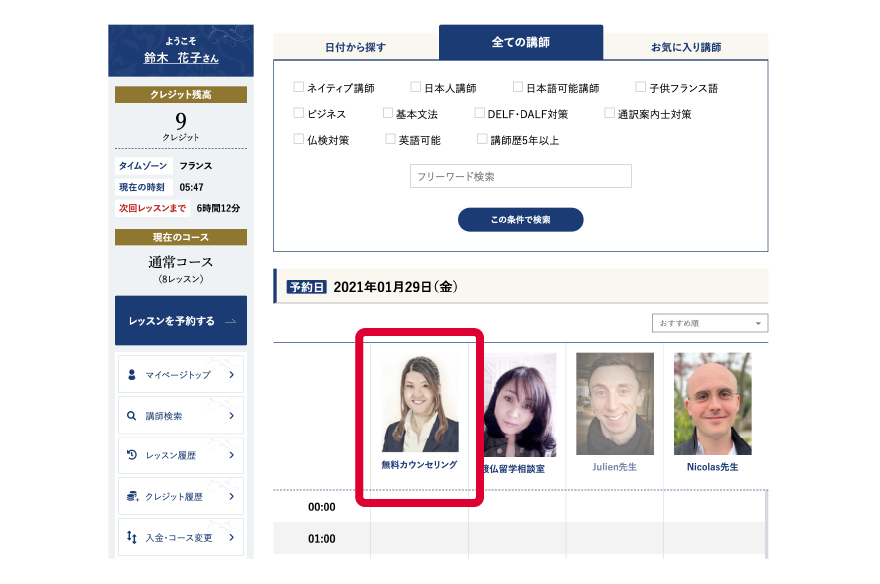Enable the DELF・DALF対策 checkbox
Image resolution: width=880 pixels, height=584 pixels.
[480, 112]
